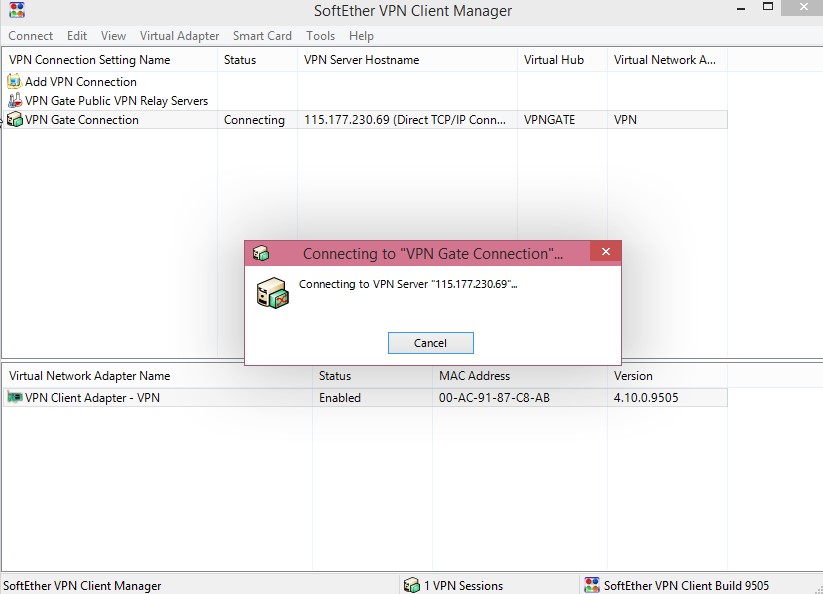
Task: Sort adapters by Status column header
Action: (x=372, y=376)
